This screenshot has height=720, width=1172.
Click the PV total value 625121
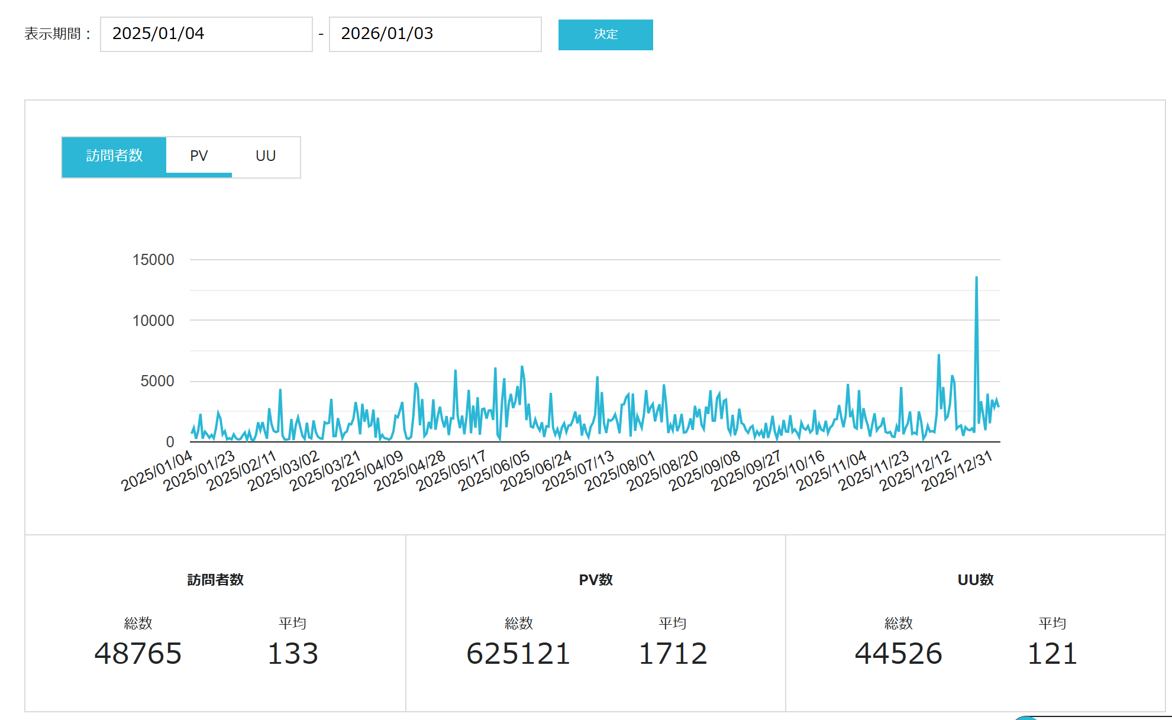tap(518, 653)
